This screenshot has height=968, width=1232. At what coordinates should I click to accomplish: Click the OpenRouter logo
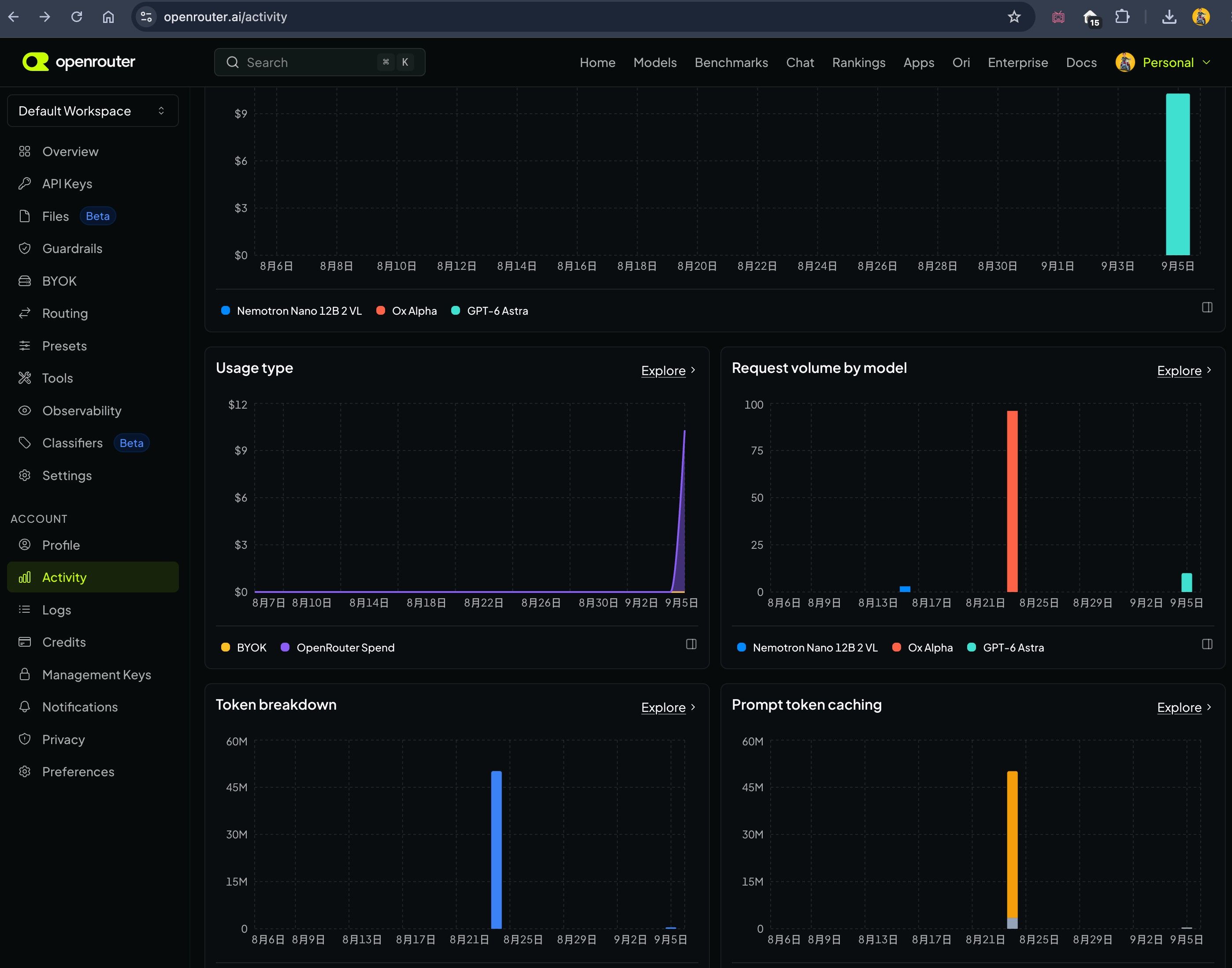point(79,62)
